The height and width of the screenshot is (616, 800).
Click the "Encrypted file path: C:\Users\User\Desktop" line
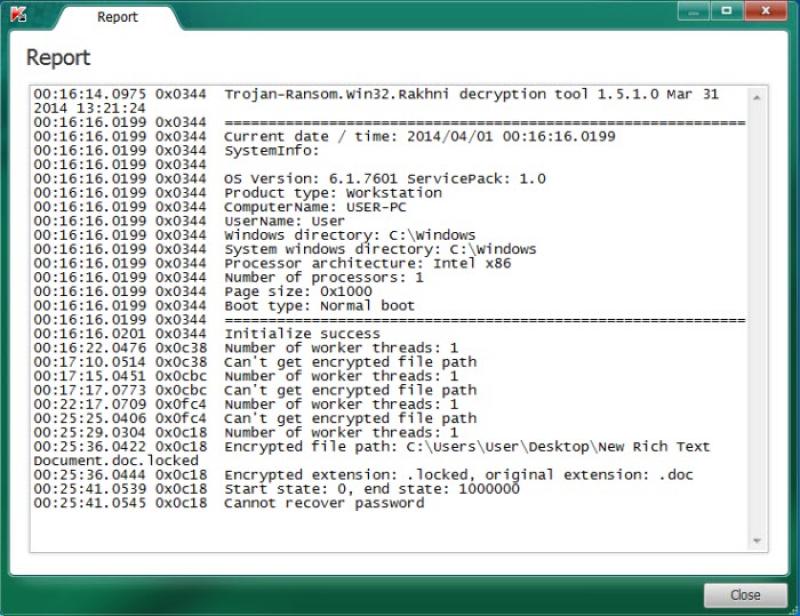coord(372,447)
